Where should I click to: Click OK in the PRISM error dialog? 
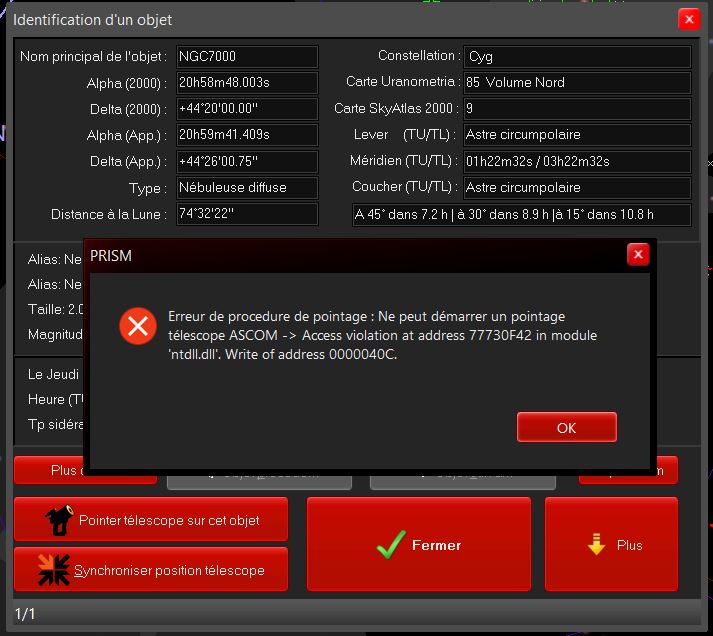pyautogui.click(x=566, y=428)
